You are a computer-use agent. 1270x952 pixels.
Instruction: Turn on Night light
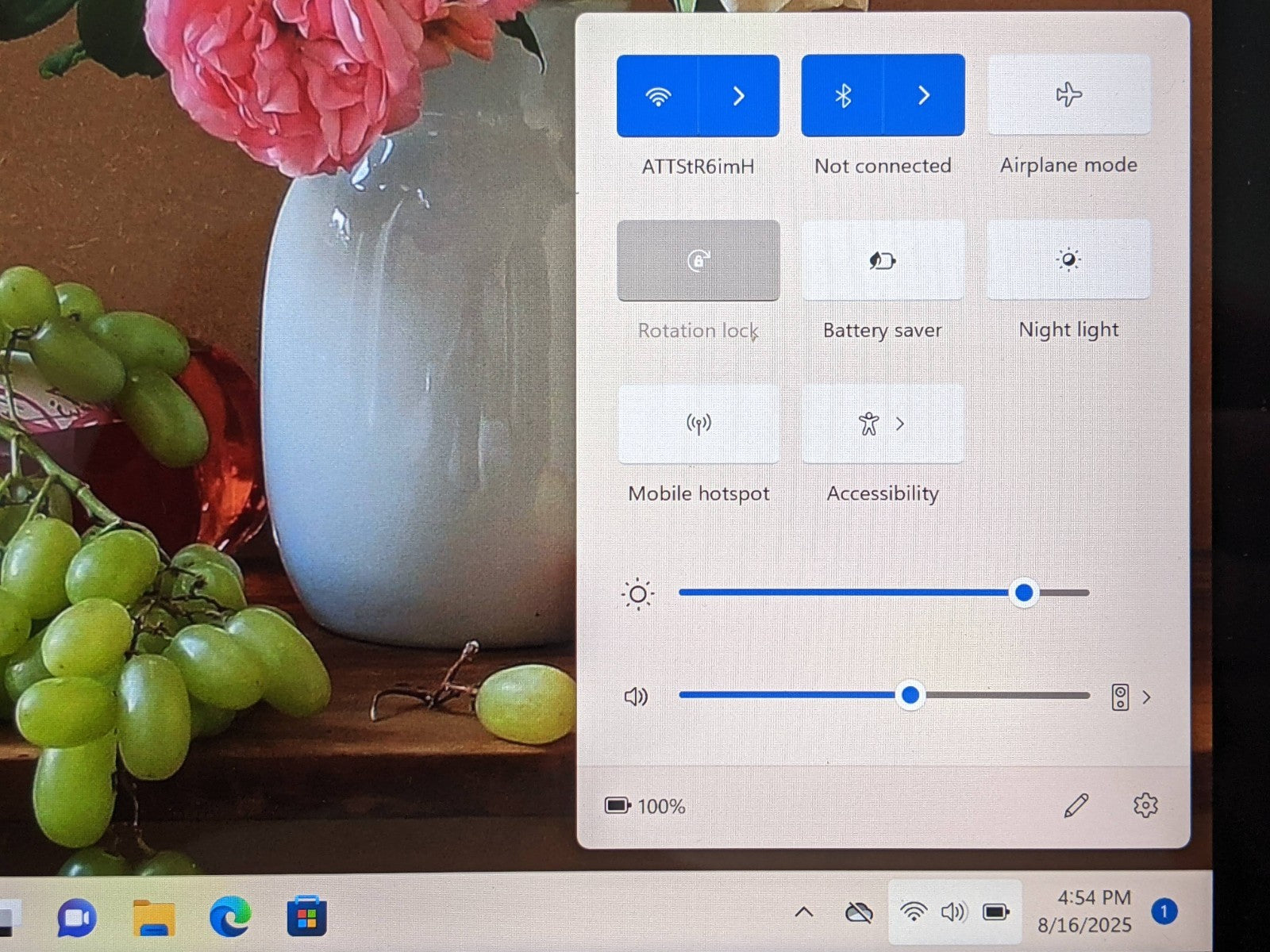tap(1068, 260)
